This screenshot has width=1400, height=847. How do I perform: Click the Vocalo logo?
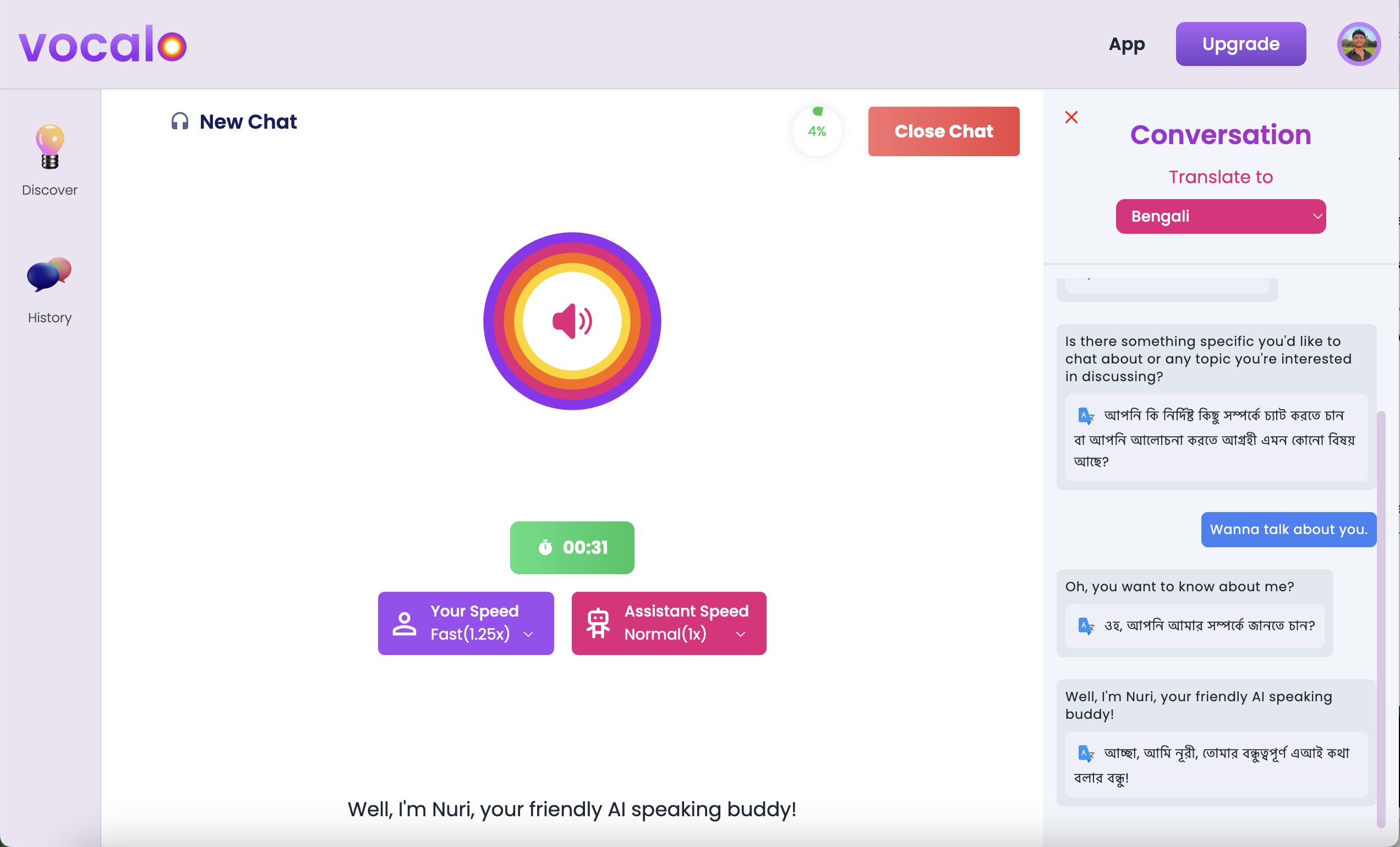[102, 45]
